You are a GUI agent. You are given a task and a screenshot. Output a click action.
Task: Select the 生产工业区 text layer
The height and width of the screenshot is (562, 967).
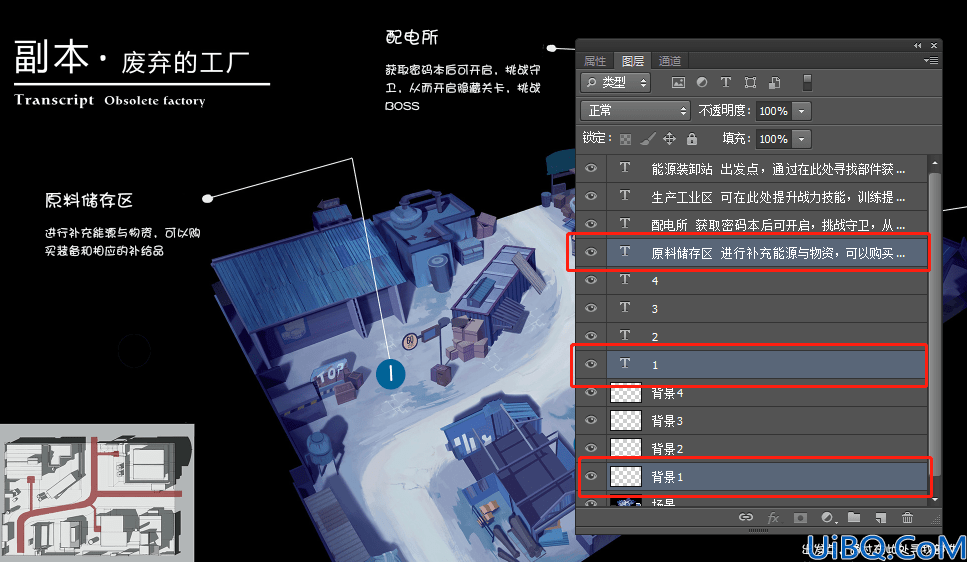[x=767, y=197]
